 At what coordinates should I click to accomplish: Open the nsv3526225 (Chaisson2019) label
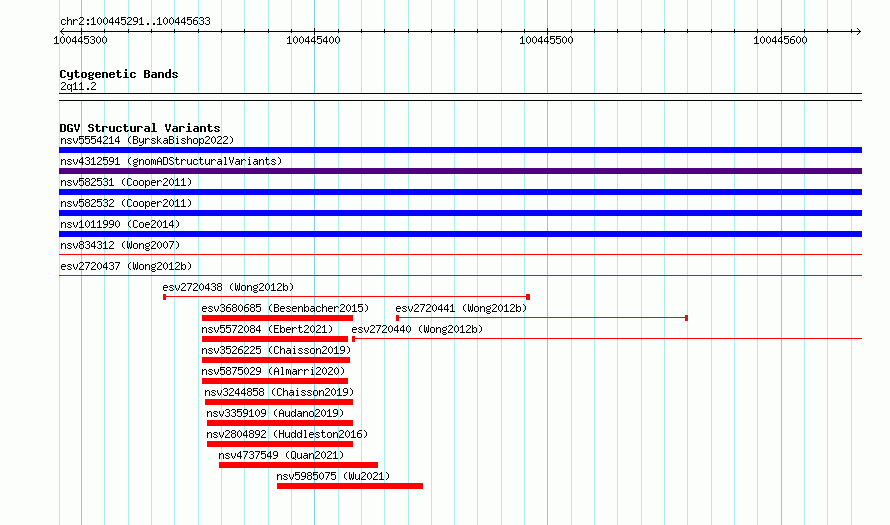(x=276, y=350)
